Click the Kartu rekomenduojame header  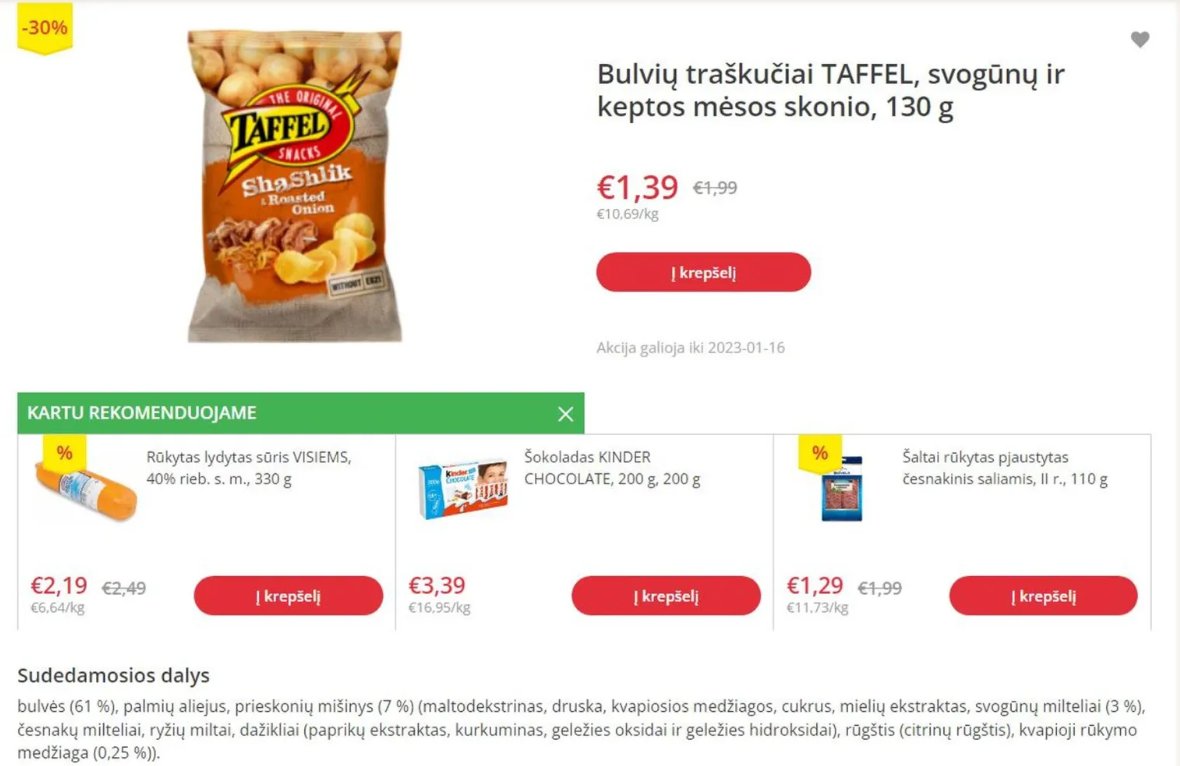point(141,413)
